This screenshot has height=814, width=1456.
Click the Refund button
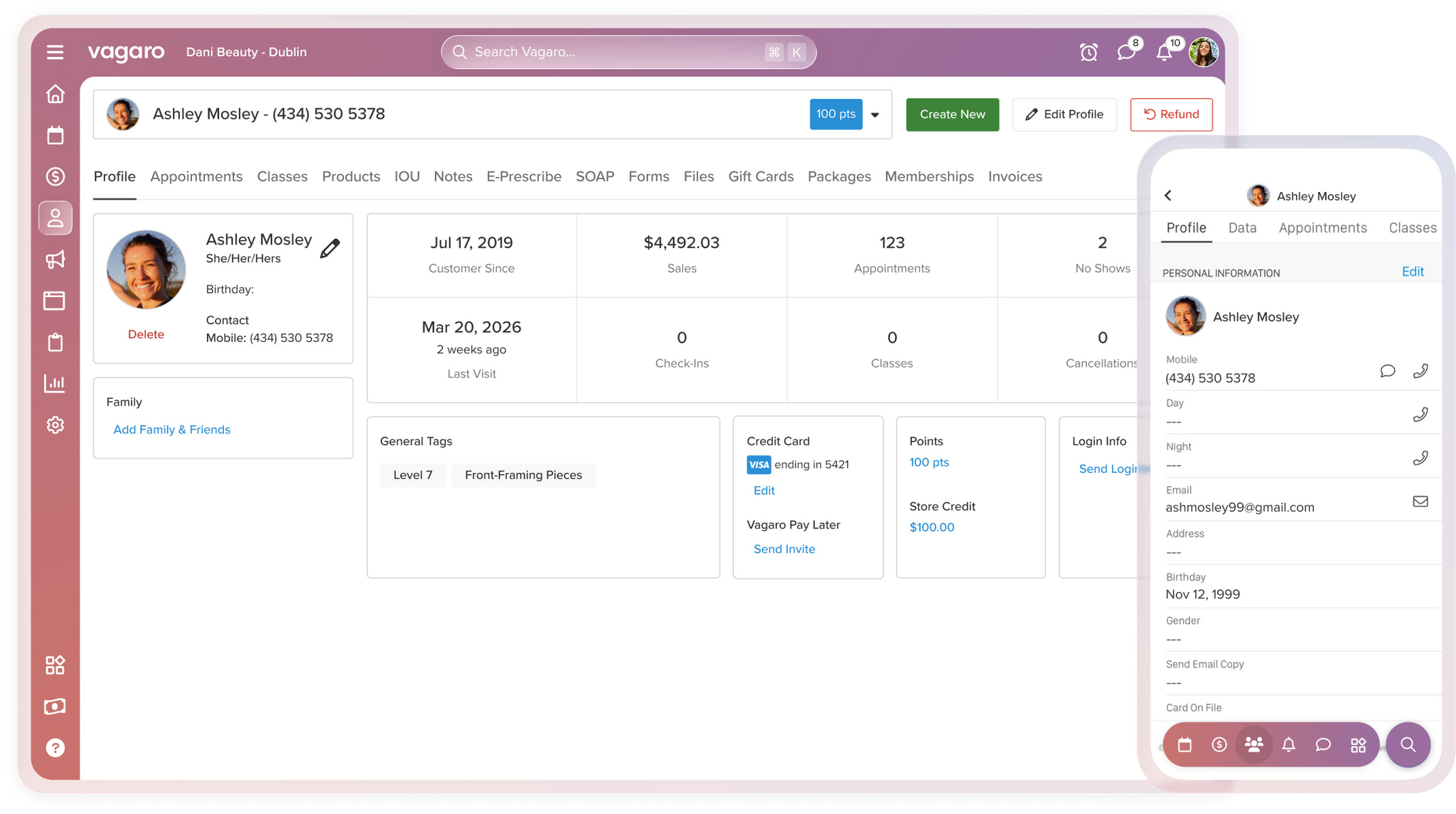point(1171,114)
